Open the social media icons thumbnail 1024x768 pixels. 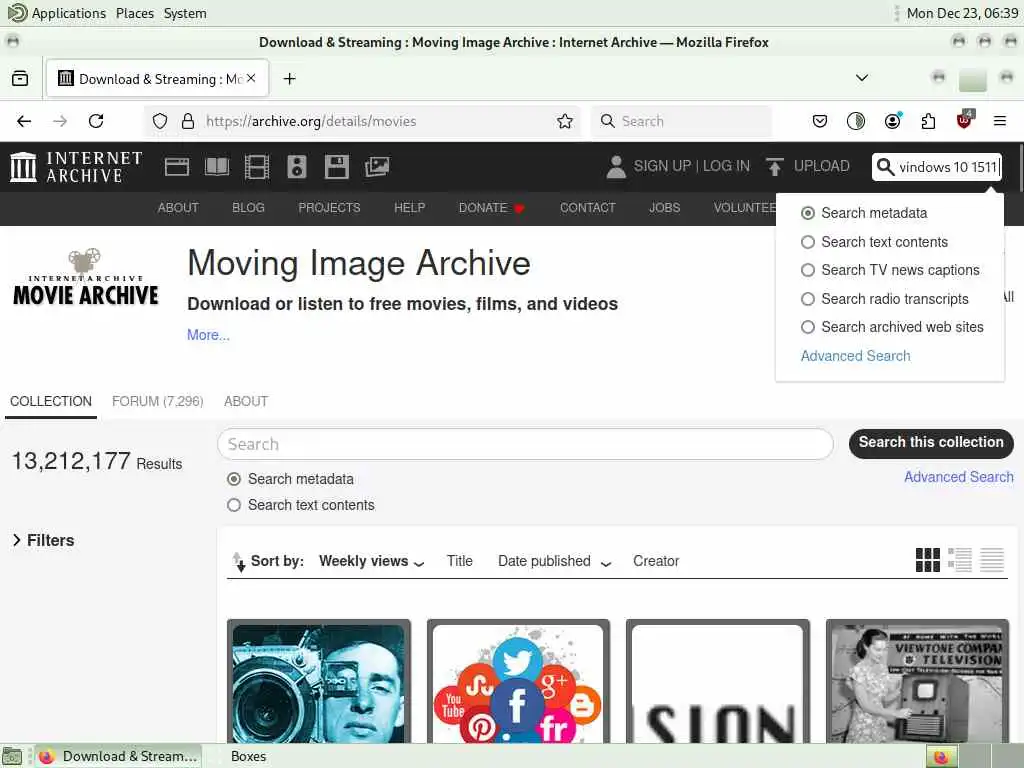click(x=518, y=681)
